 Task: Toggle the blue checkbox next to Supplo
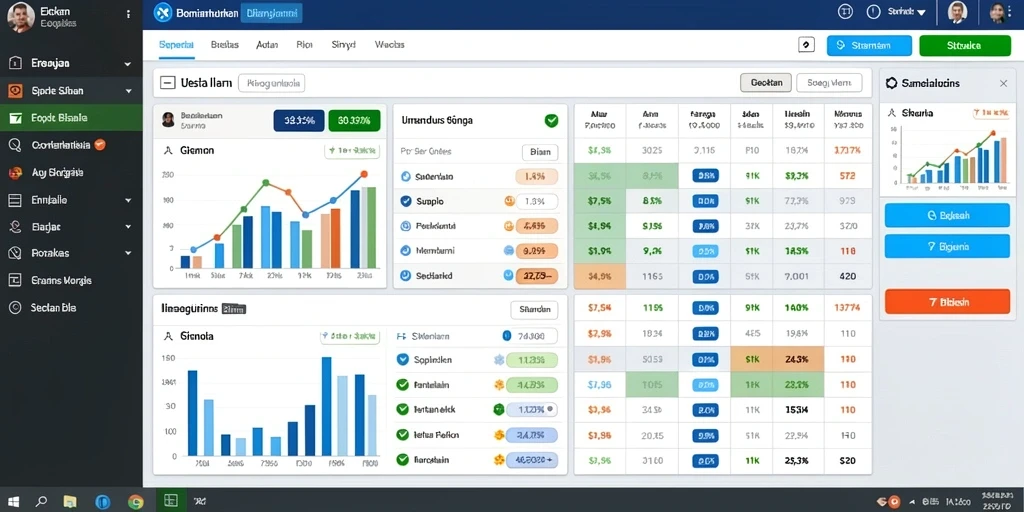click(406, 201)
